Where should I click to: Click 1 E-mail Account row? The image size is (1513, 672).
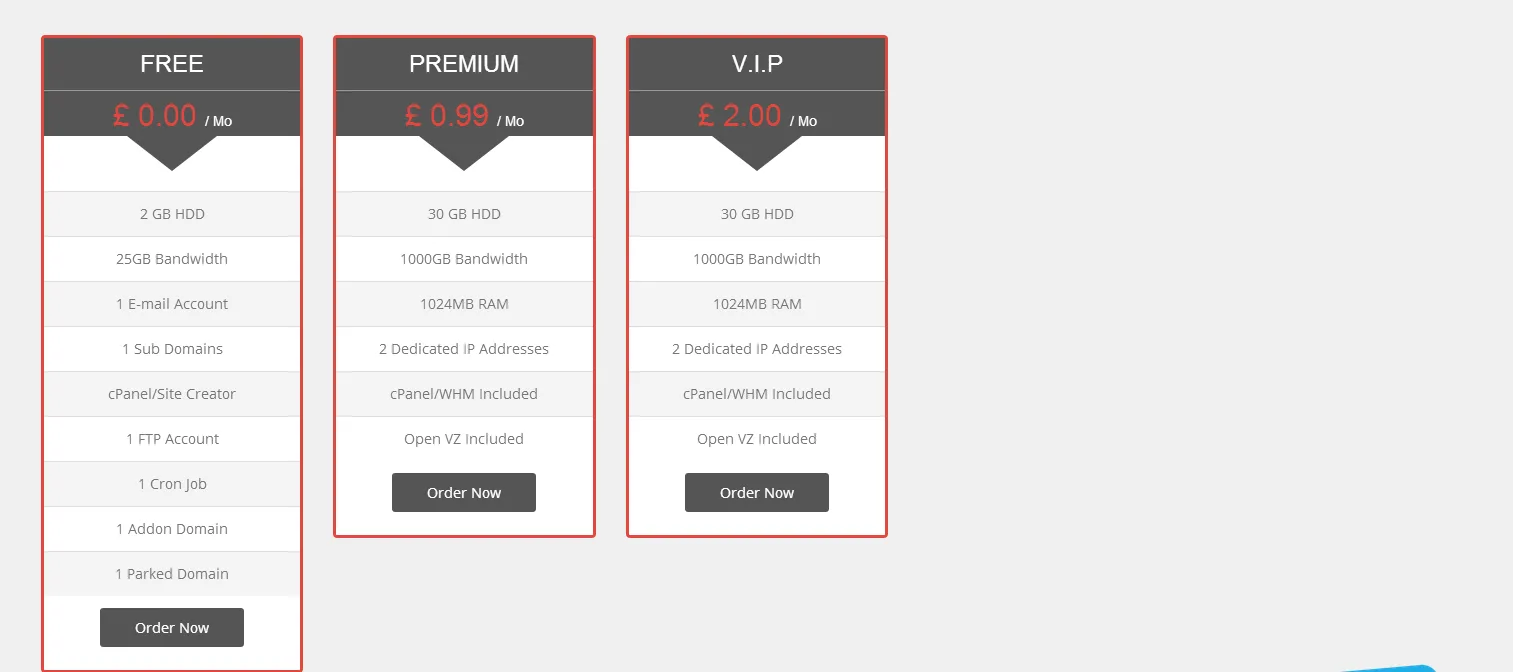tap(172, 304)
